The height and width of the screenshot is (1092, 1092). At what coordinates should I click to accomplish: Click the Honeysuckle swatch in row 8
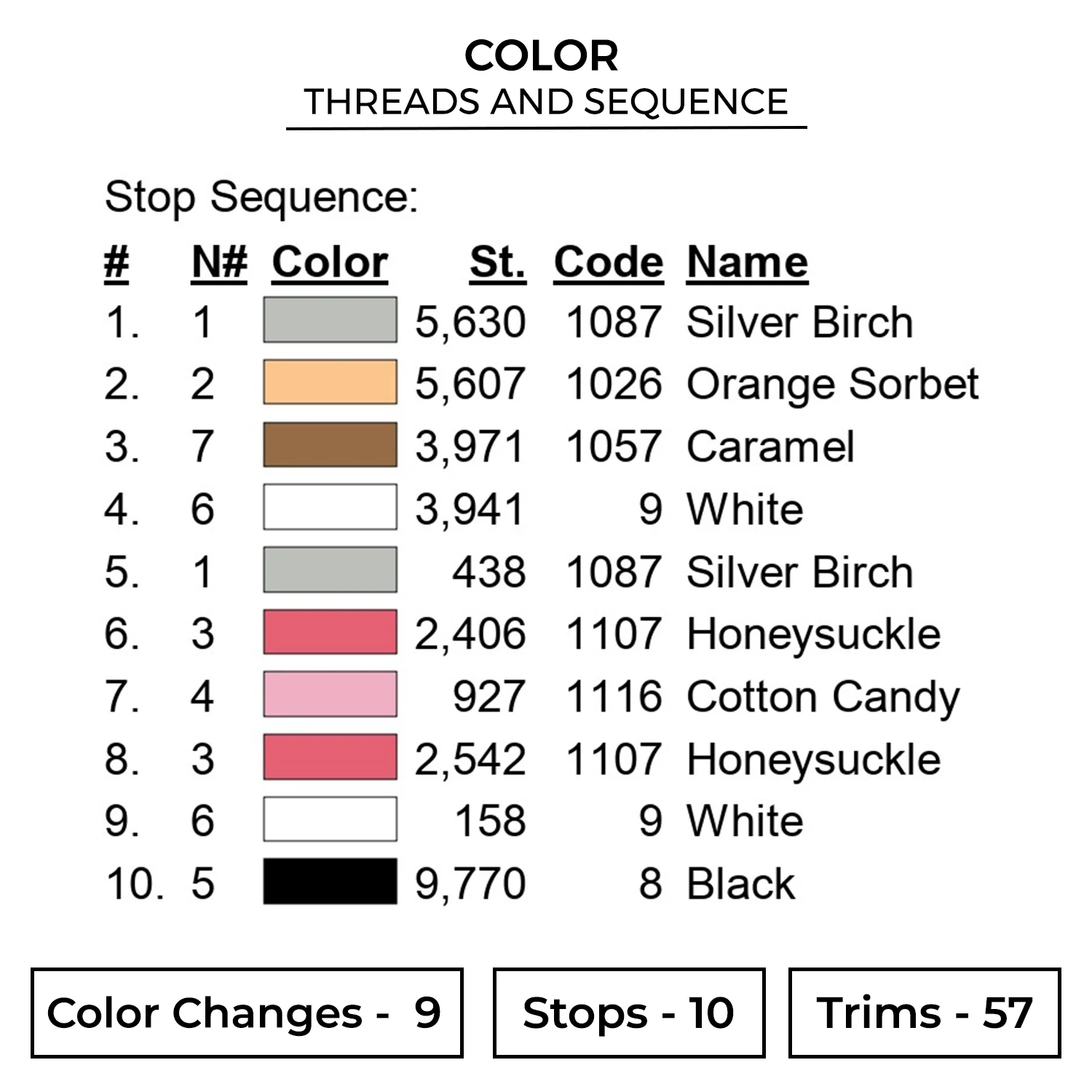pyautogui.click(x=330, y=757)
